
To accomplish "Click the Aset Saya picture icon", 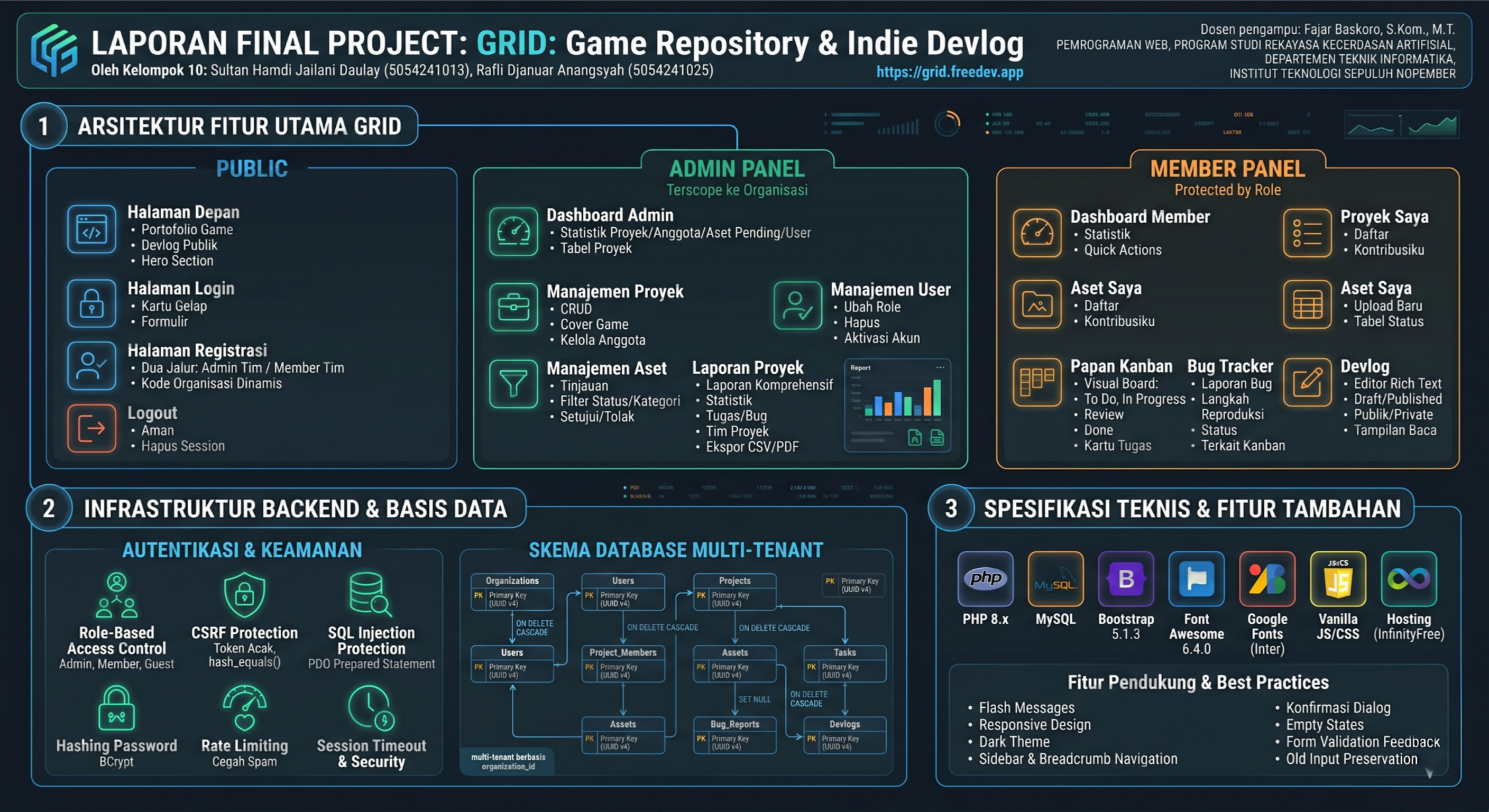I will click(1037, 304).
